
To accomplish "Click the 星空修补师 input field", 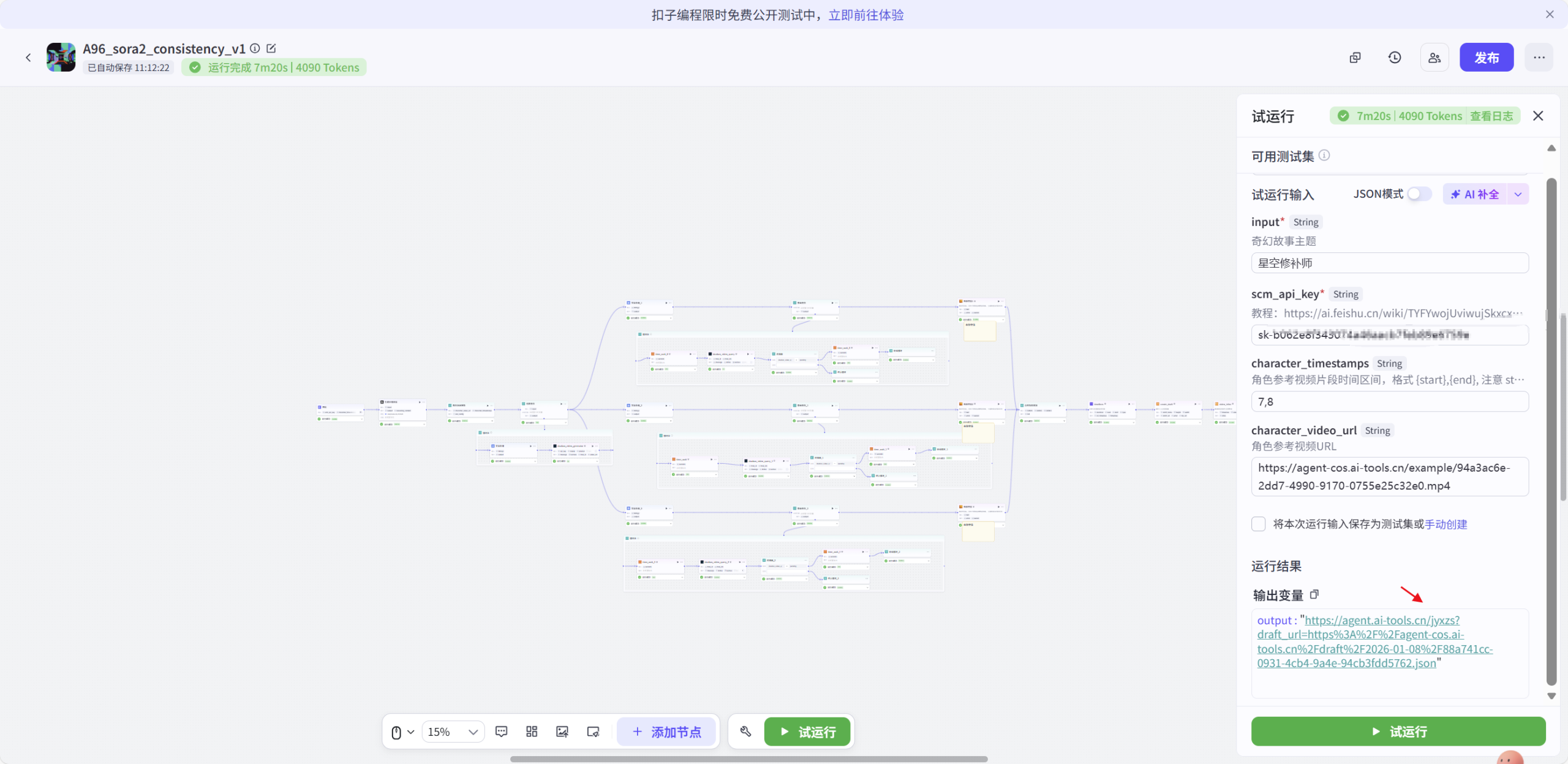I will click(1390, 263).
